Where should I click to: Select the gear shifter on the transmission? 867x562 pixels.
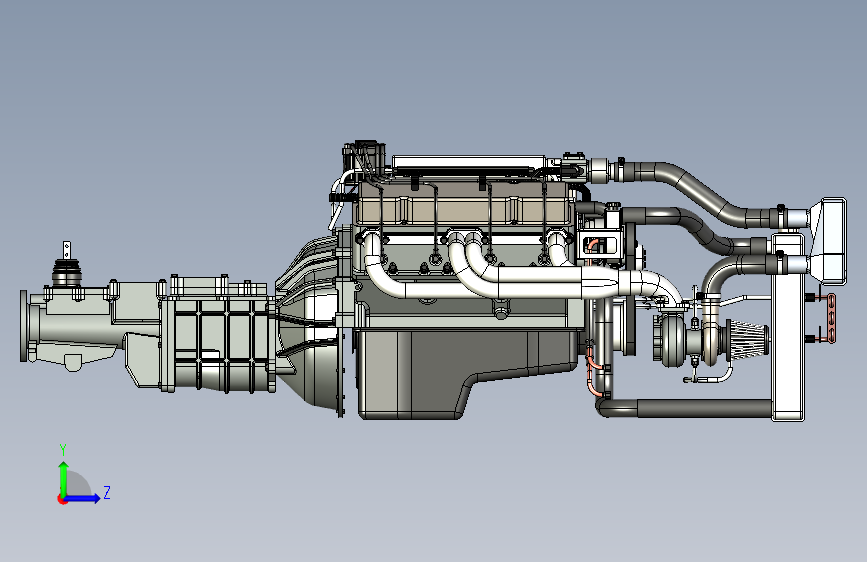pyautogui.click(x=67, y=264)
